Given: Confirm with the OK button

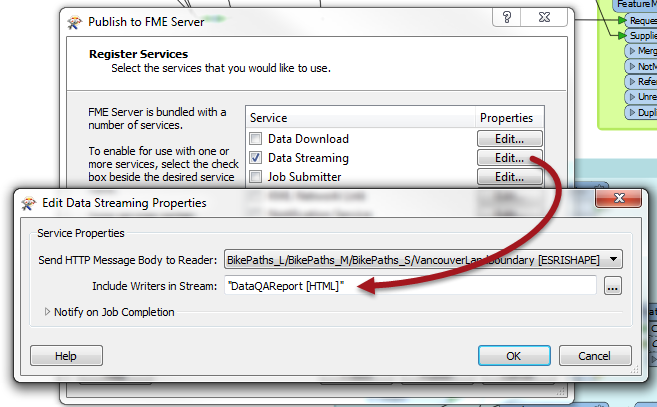Looking at the screenshot, I should 514,356.
